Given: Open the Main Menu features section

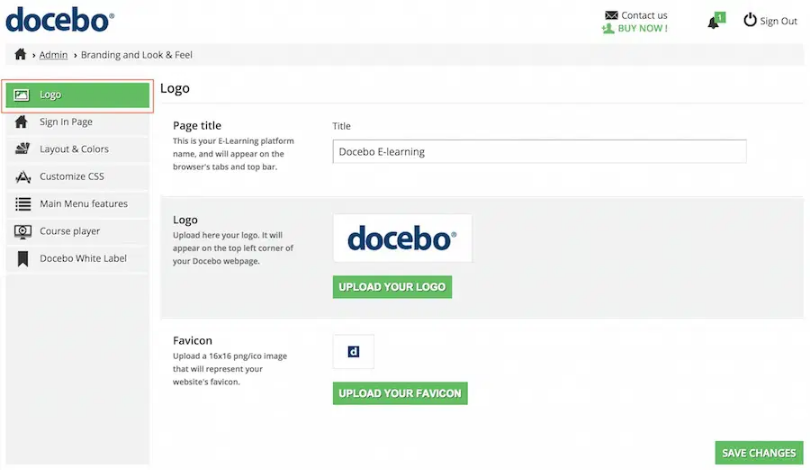Looking at the screenshot, I should (77, 204).
